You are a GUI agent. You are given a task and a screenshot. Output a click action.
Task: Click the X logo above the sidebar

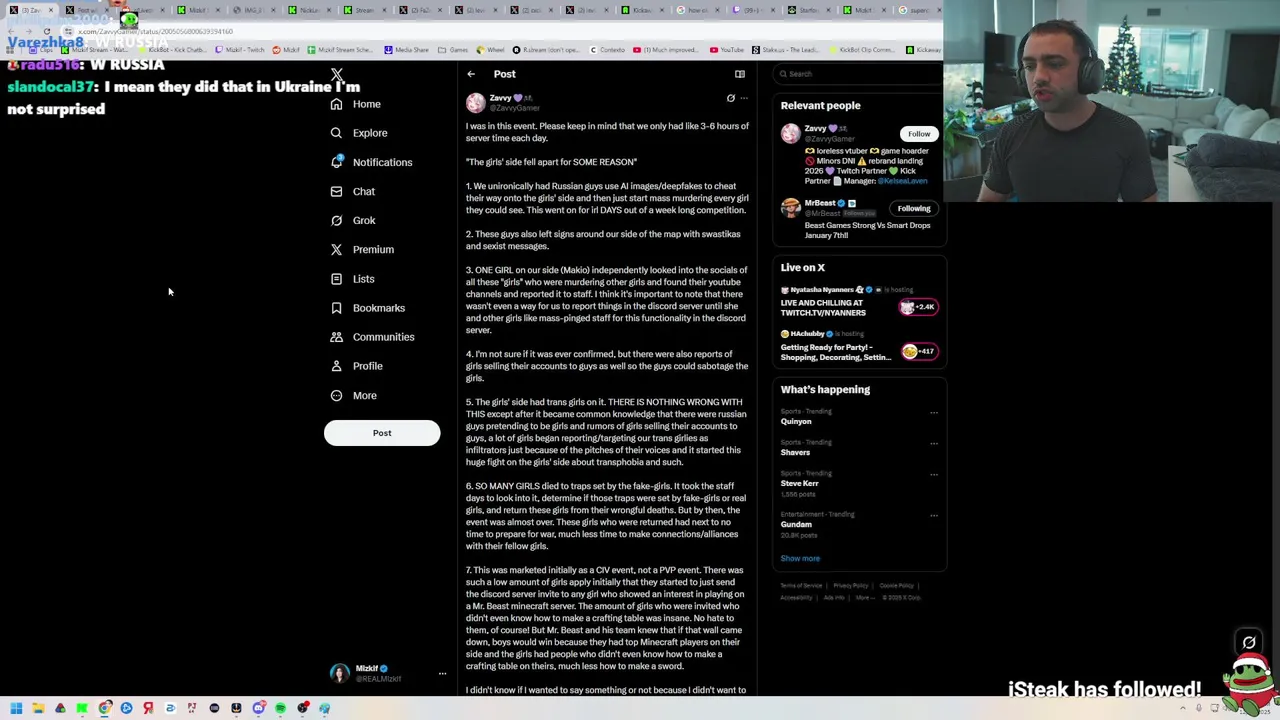click(x=337, y=75)
